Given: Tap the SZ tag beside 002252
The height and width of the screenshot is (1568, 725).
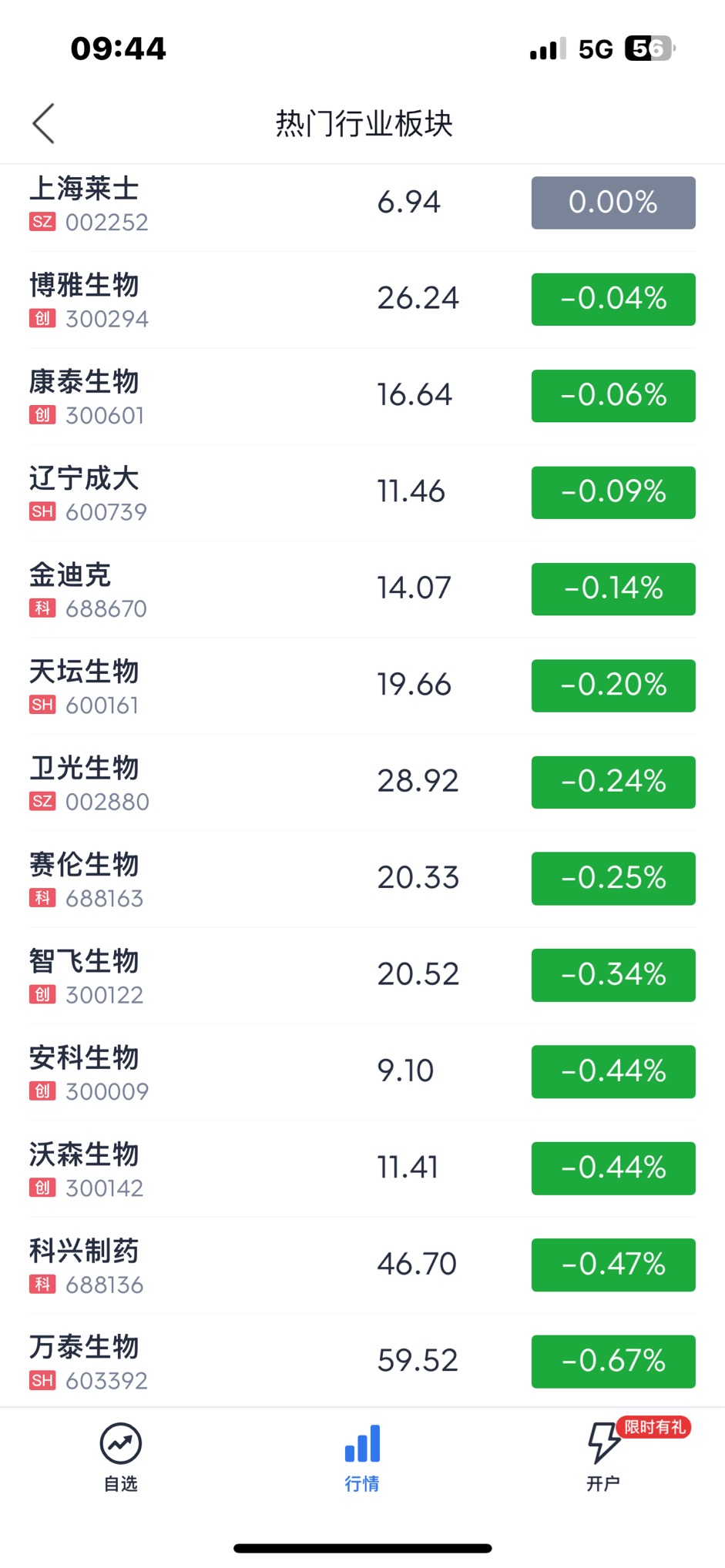Looking at the screenshot, I should [x=42, y=223].
